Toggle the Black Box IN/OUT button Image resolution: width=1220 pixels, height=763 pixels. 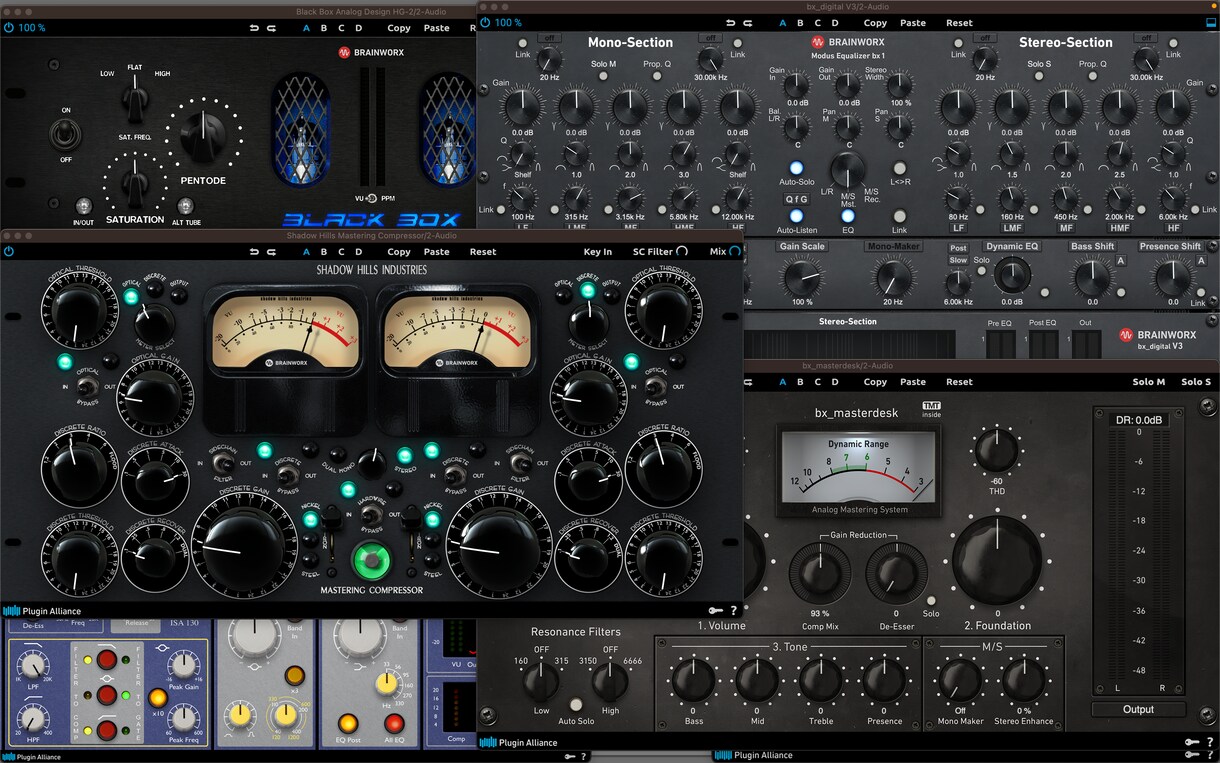pyautogui.click(x=83, y=206)
